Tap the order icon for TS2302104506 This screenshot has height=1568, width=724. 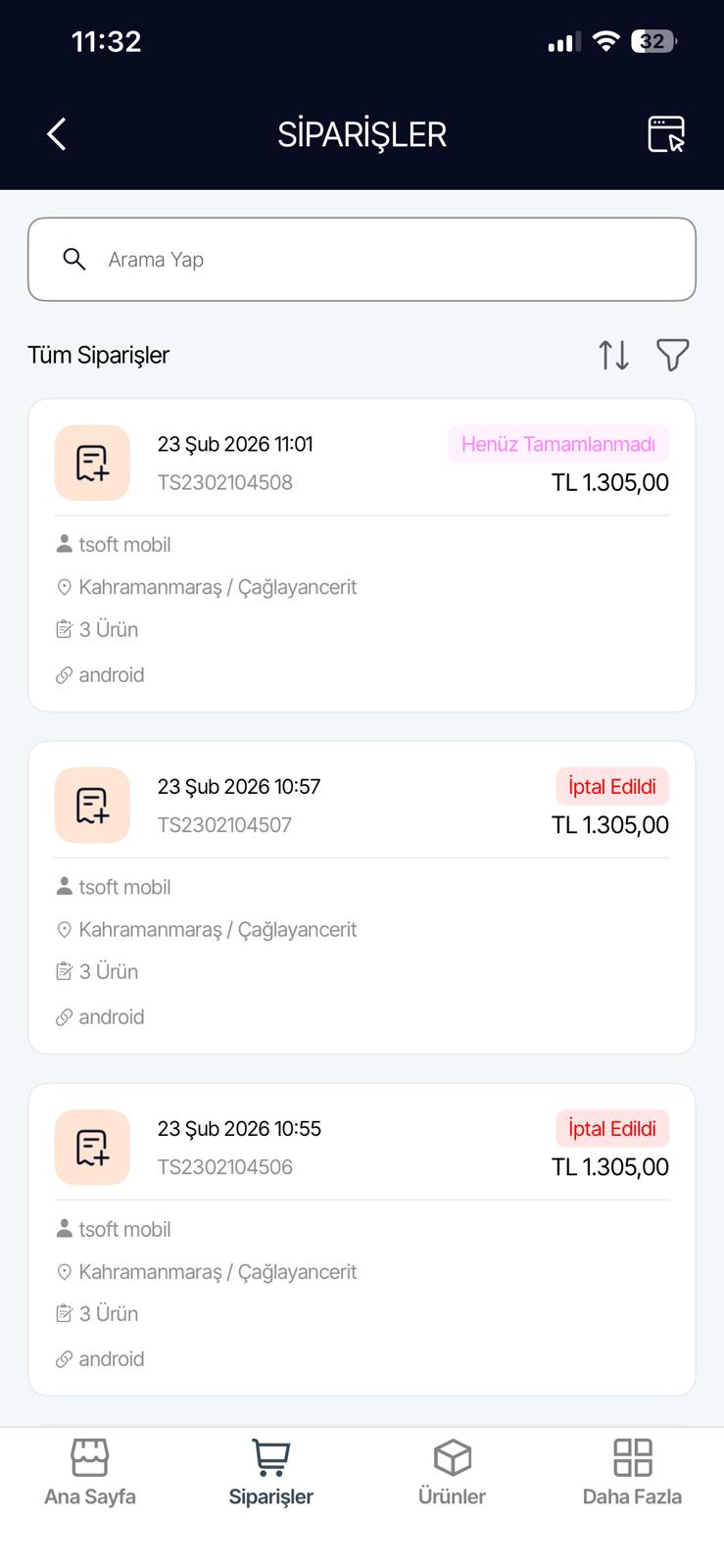point(92,1147)
